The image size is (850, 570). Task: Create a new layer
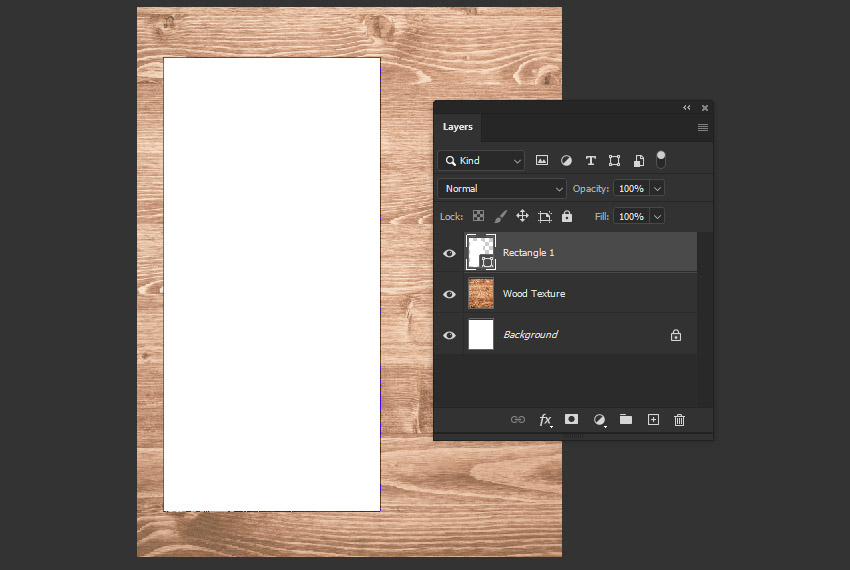pyautogui.click(x=653, y=420)
